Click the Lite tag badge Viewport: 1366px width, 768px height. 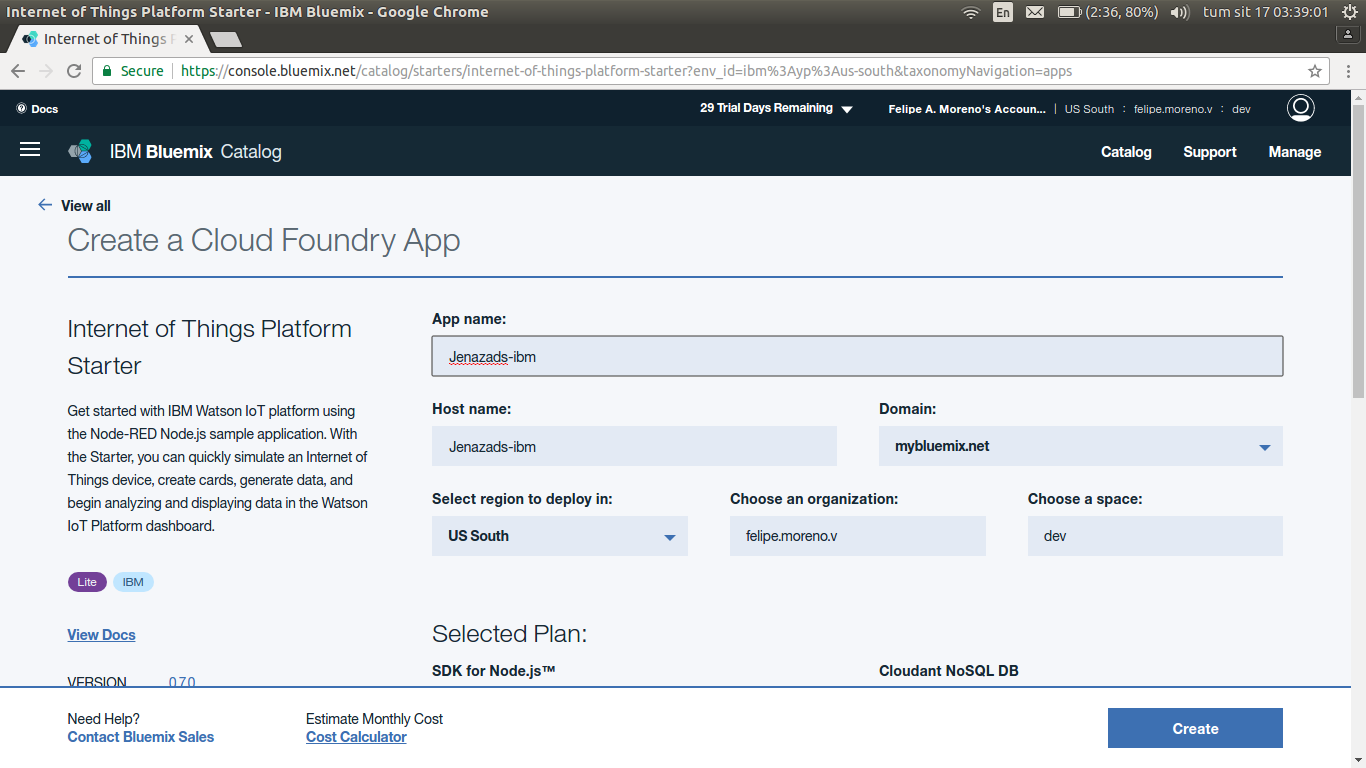(87, 582)
